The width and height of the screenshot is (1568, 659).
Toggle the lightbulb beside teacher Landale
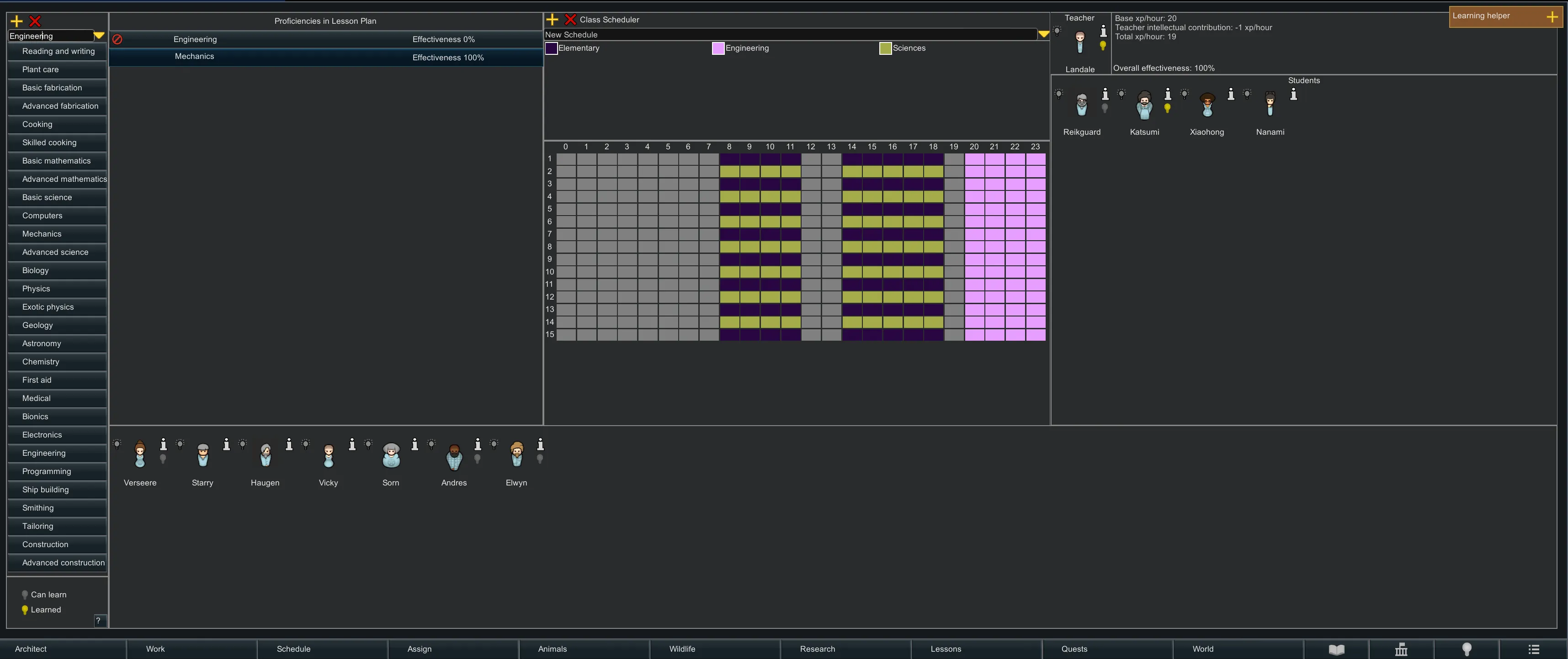[1058, 31]
